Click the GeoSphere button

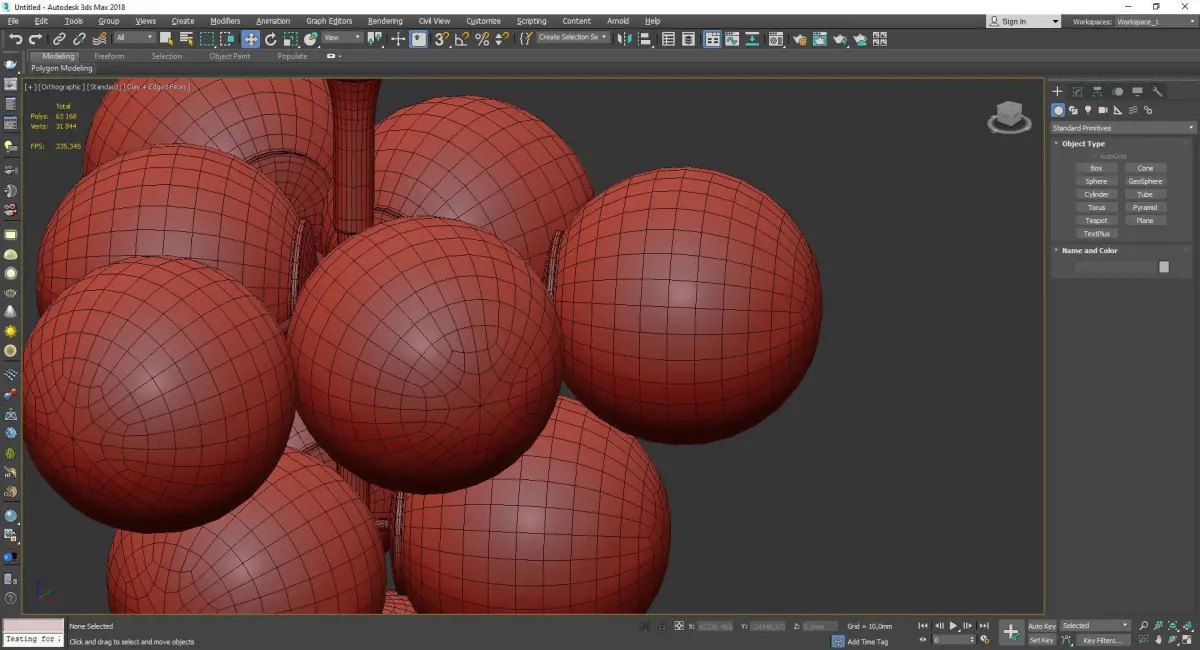pyautogui.click(x=1145, y=182)
